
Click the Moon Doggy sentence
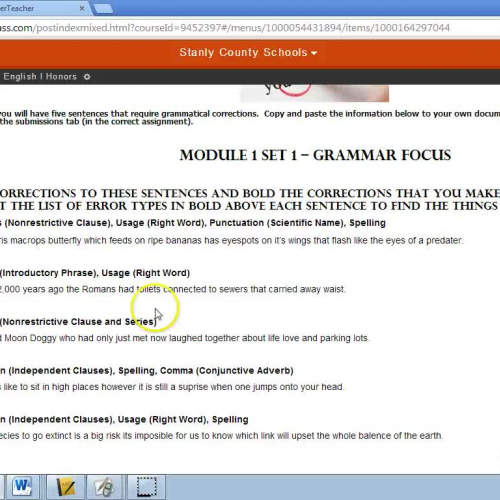[x=184, y=338]
